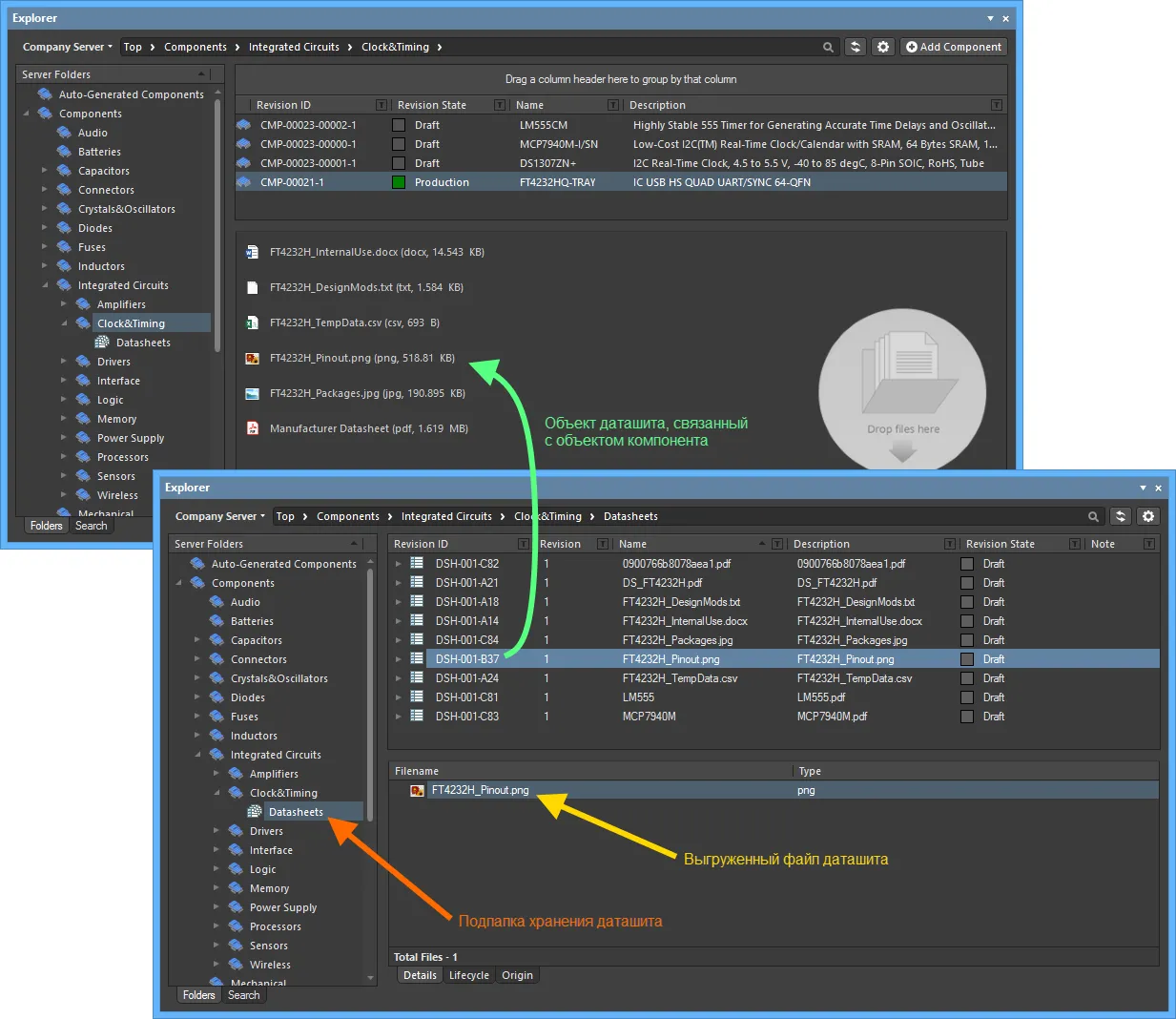The width and height of the screenshot is (1176, 1019).
Task: Expand the DSH-001-A21 row
Action: pyautogui.click(x=399, y=583)
